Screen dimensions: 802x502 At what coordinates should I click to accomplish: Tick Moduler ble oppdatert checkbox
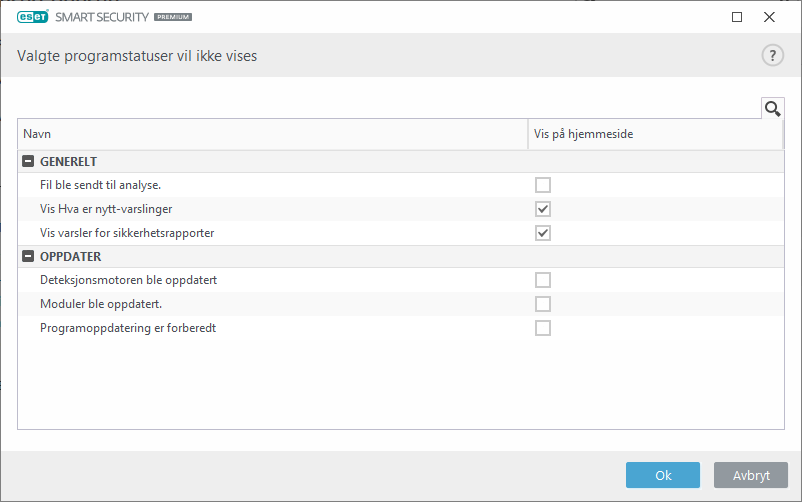(x=543, y=304)
